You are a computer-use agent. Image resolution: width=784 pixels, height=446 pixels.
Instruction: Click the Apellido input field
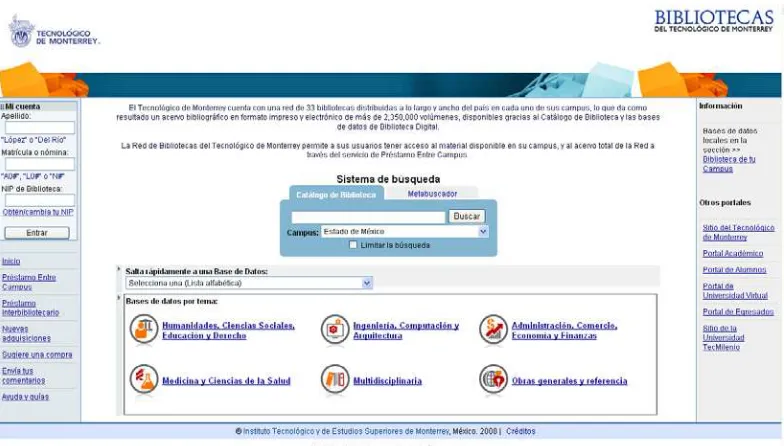coord(40,128)
